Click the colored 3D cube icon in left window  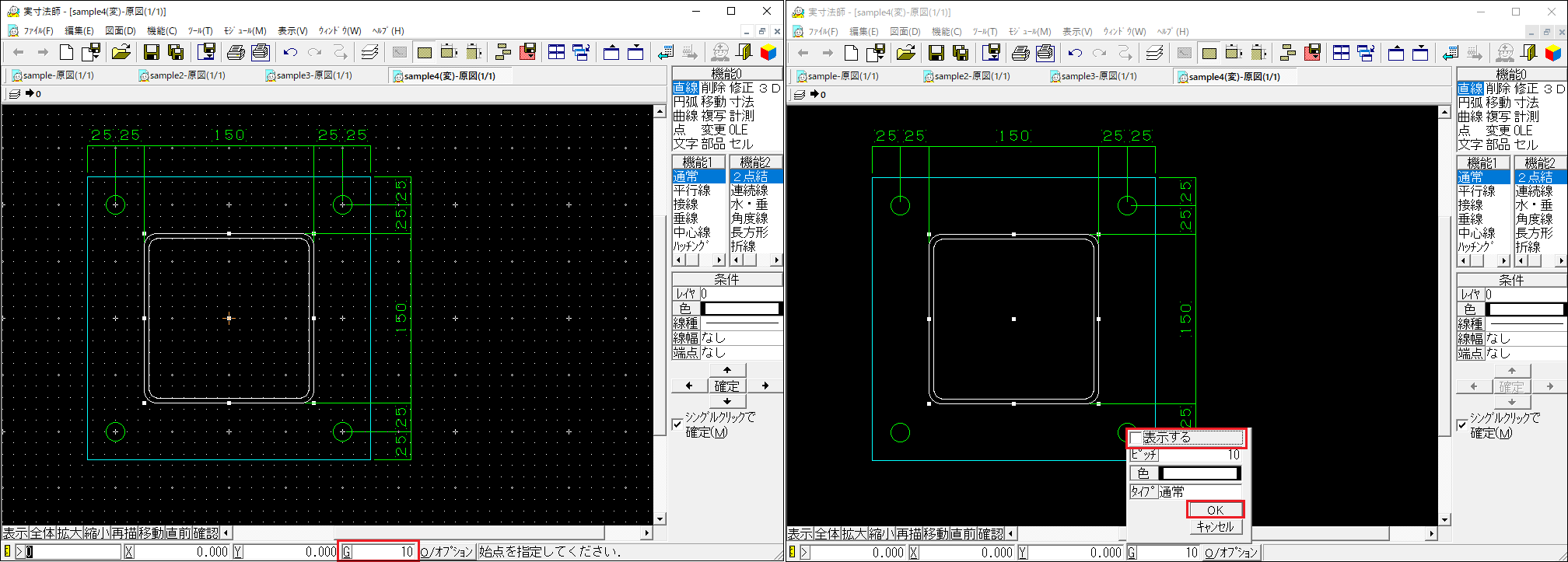(x=768, y=52)
